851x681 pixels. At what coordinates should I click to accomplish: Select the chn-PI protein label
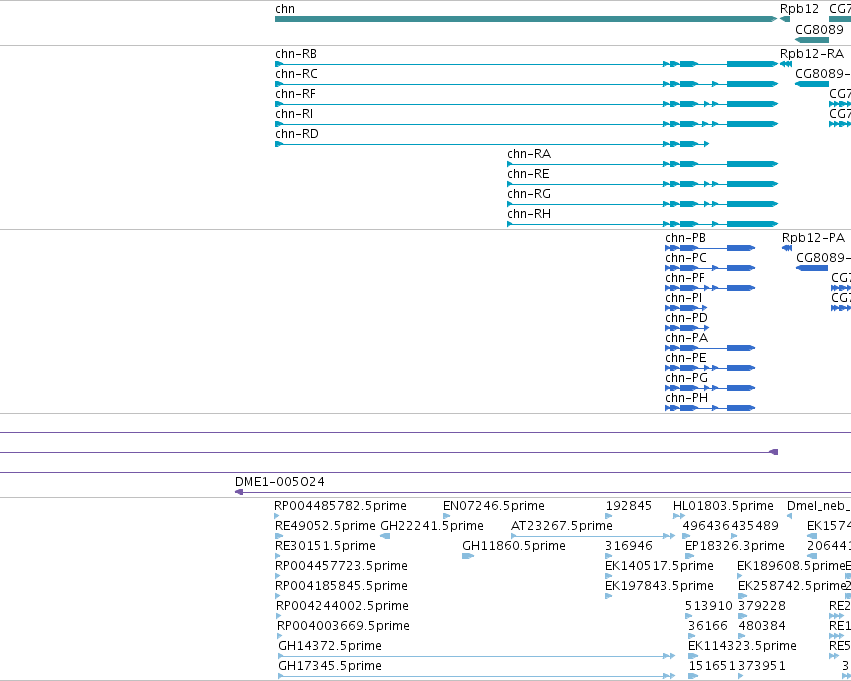(x=683, y=298)
